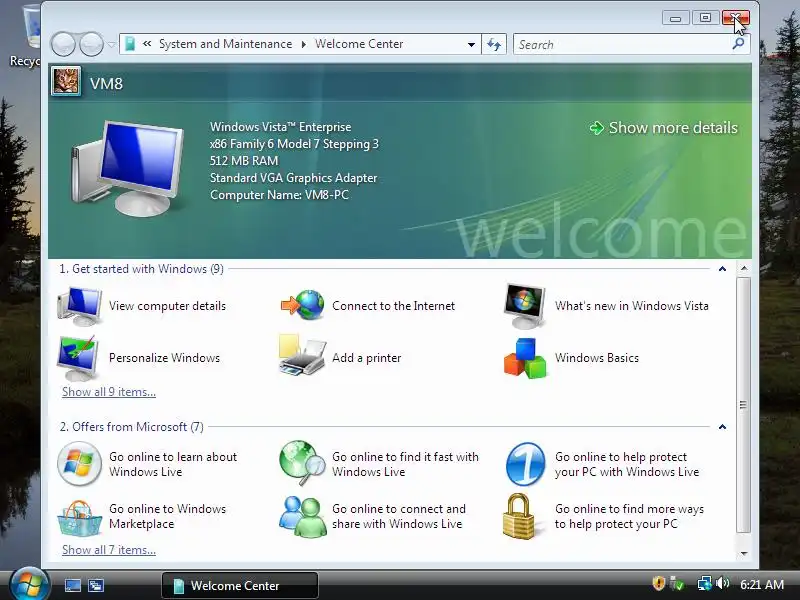Click the breadcrumb arrow after System and Maintenance
The width and height of the screenshot is (800, 600).
(304, 44)
